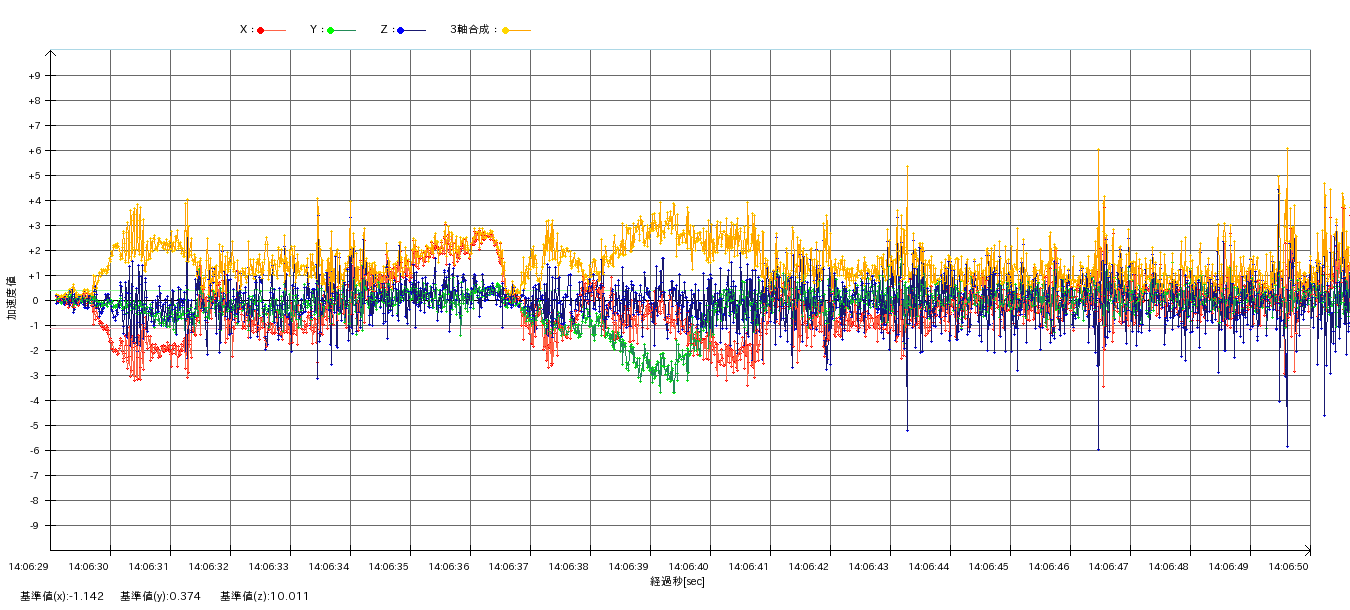Click the 基準値(x):-1.142 baseline readout
This screenshot has width=1350, height=610.
tap(62, 597)
